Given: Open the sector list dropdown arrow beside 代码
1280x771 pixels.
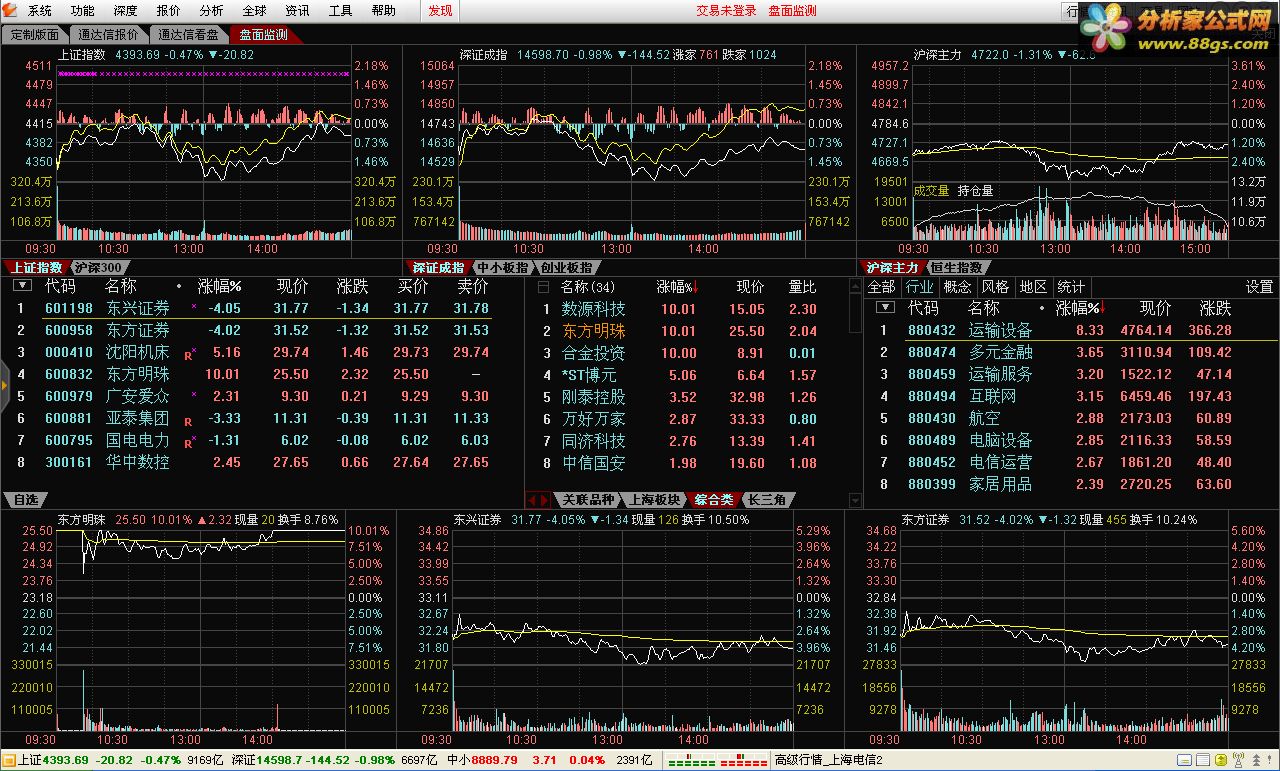Looking at the screenshot, I should point(885,308).
